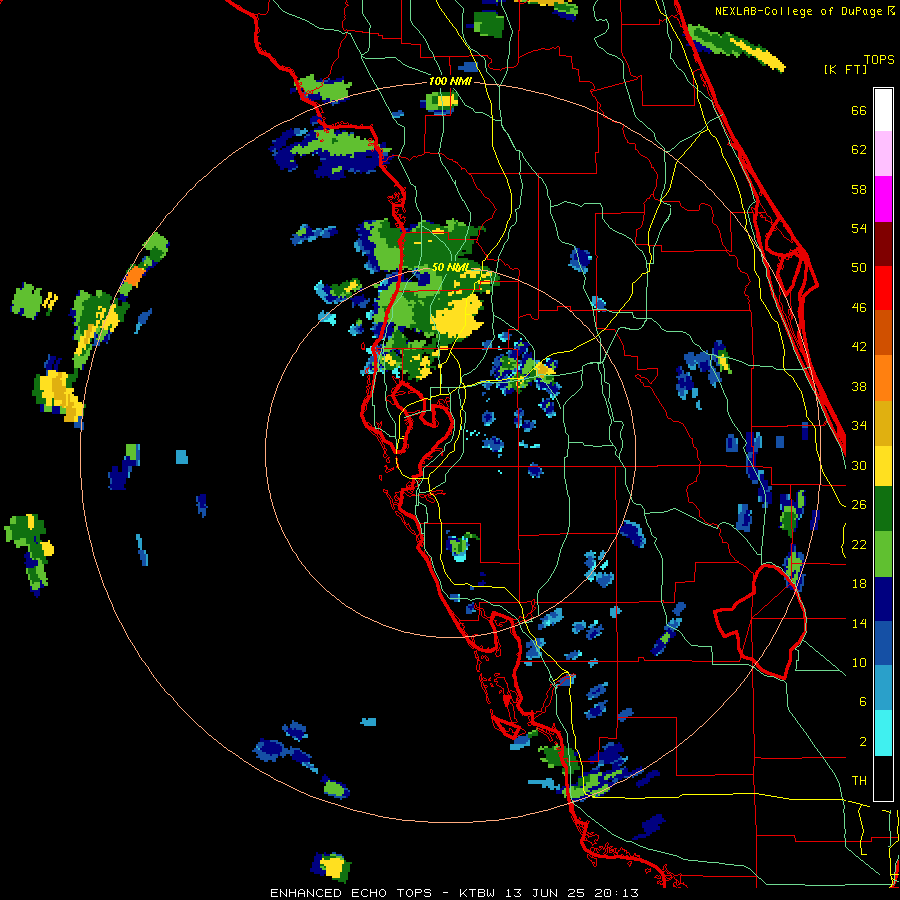The image size is (900, 900).
Task: Select the ENHANCED ECHO TOPS caption text
Action: point(351,893)
